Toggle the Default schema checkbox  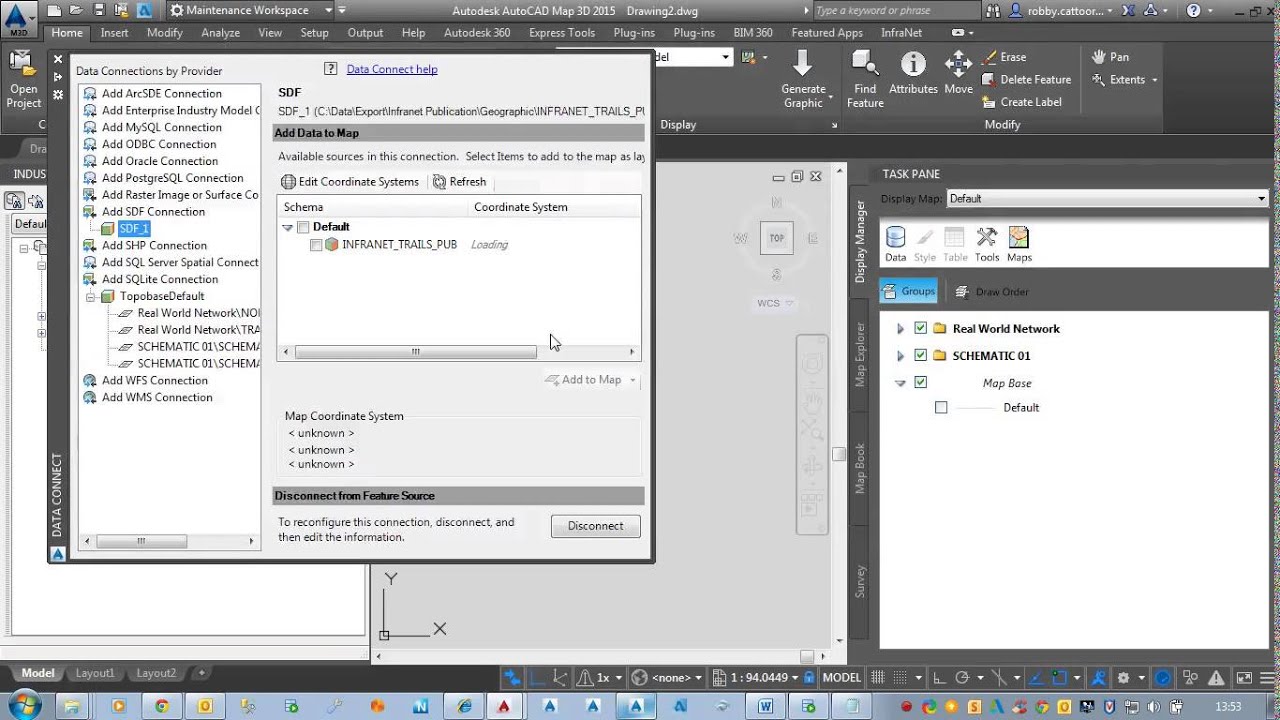(x=303, y=227)
